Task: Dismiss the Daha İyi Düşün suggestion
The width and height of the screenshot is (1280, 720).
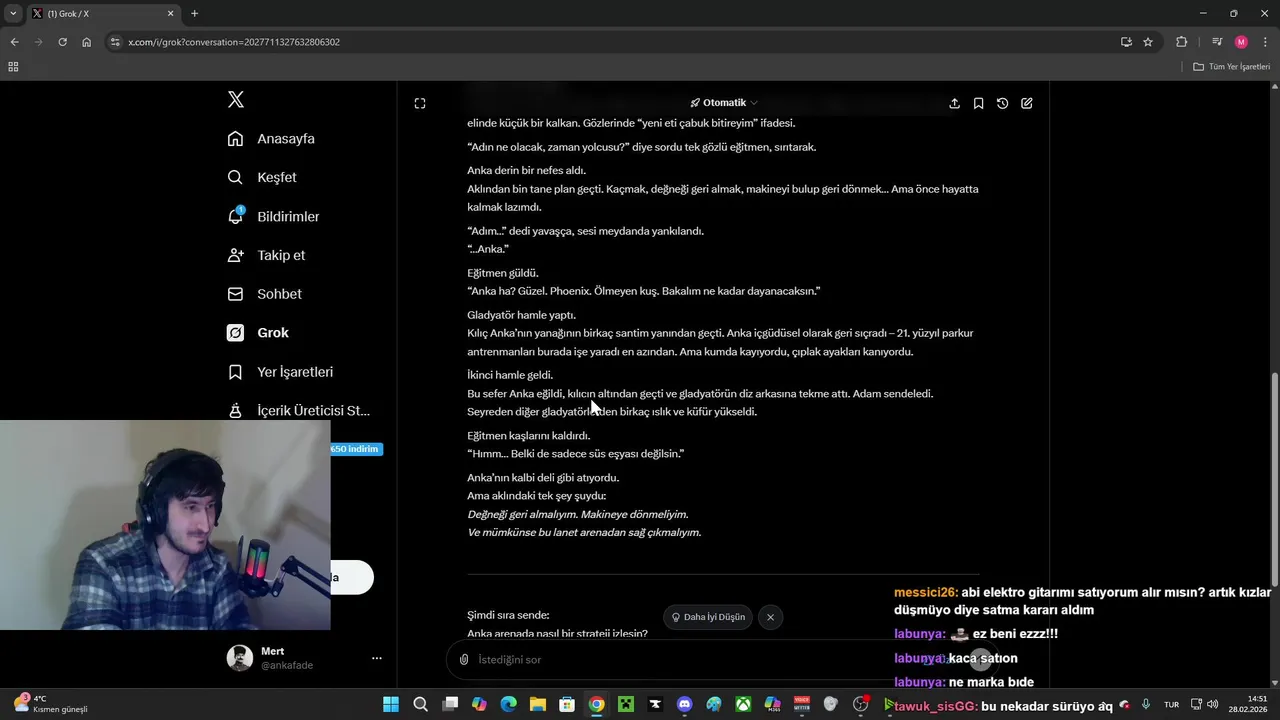Action: 770,617
